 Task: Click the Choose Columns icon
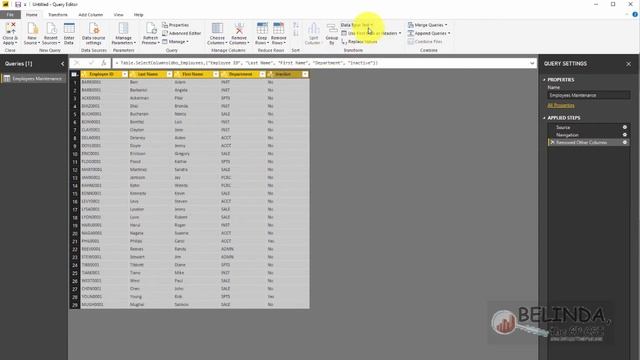click(217, 33)
